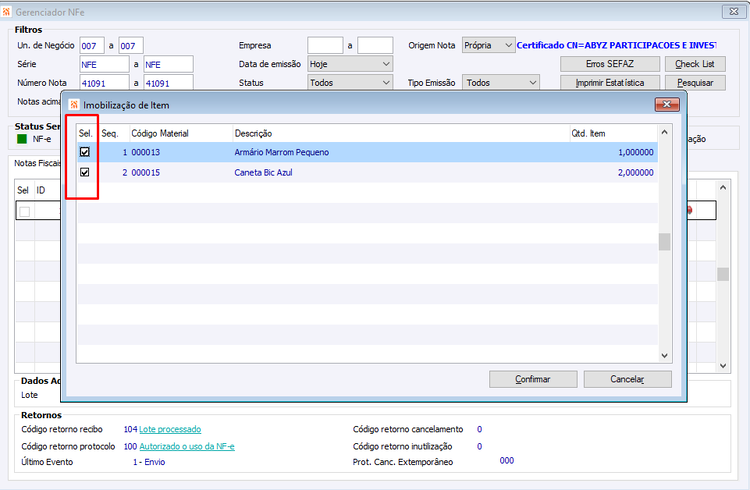
Task: Open the Lote processado link
Action: point(170,429)
